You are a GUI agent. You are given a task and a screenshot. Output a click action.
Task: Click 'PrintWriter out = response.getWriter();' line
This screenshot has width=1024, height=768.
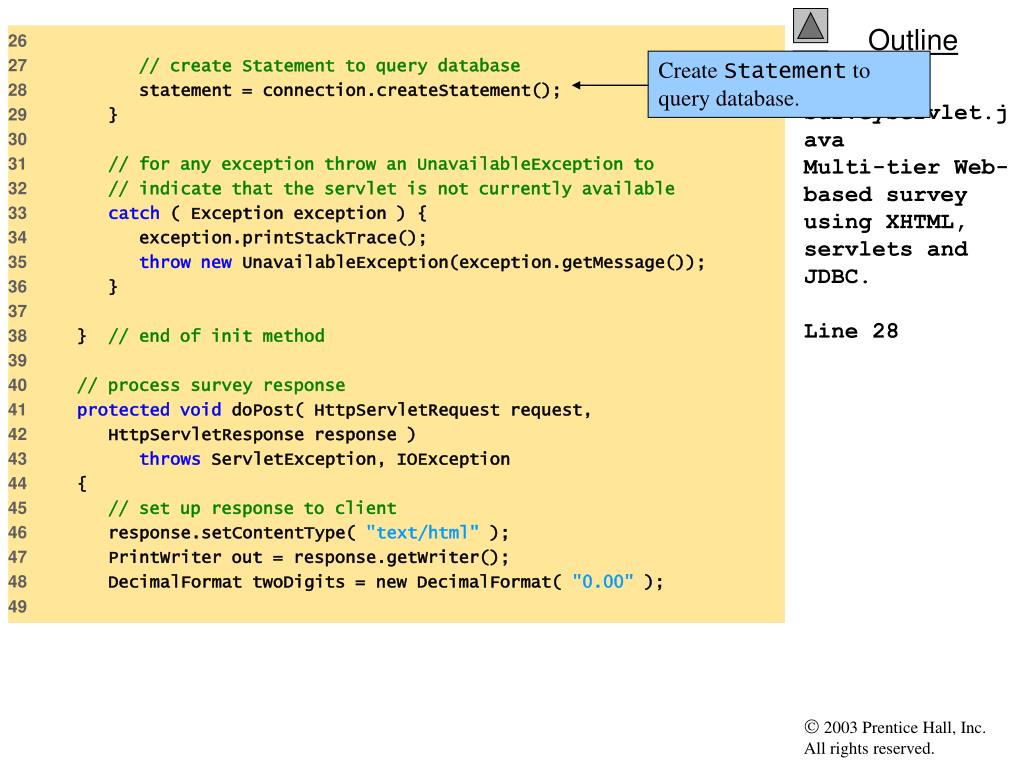(308, 558)
